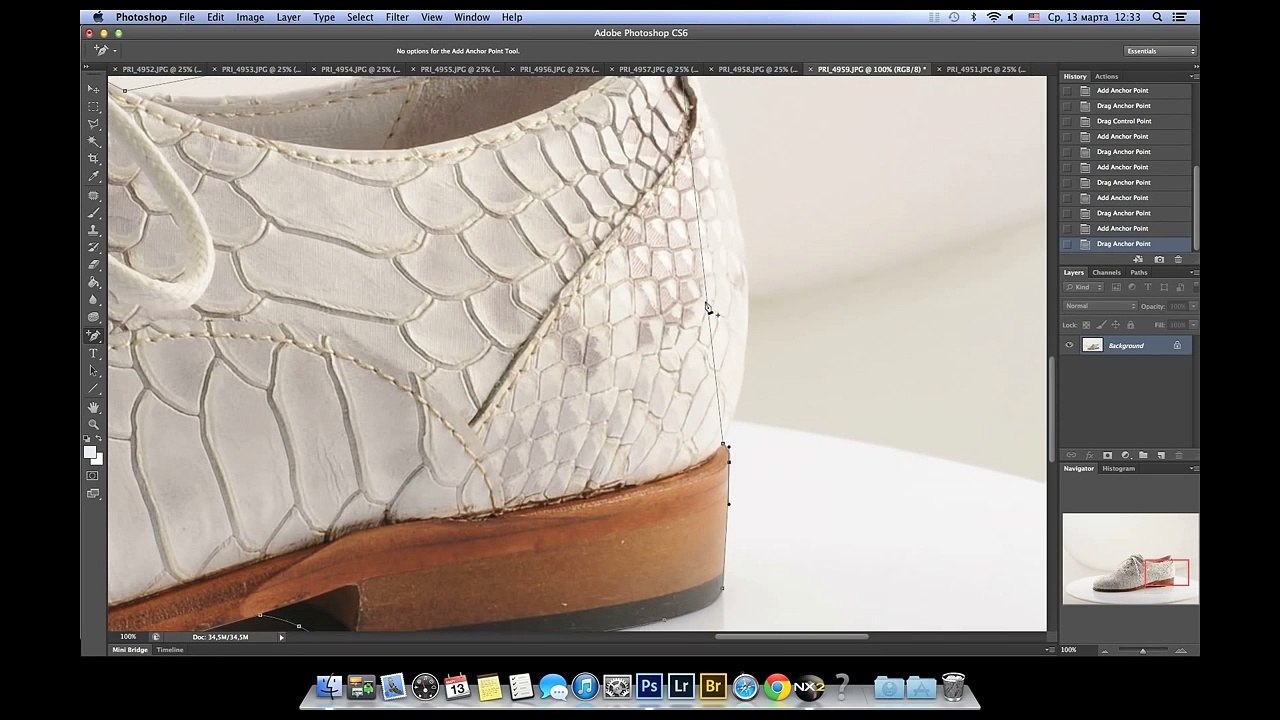Viewport: 1280px width, 720px height.
Task: Toggle lock transparent pixels
Action: click(x=1086, y=325)
